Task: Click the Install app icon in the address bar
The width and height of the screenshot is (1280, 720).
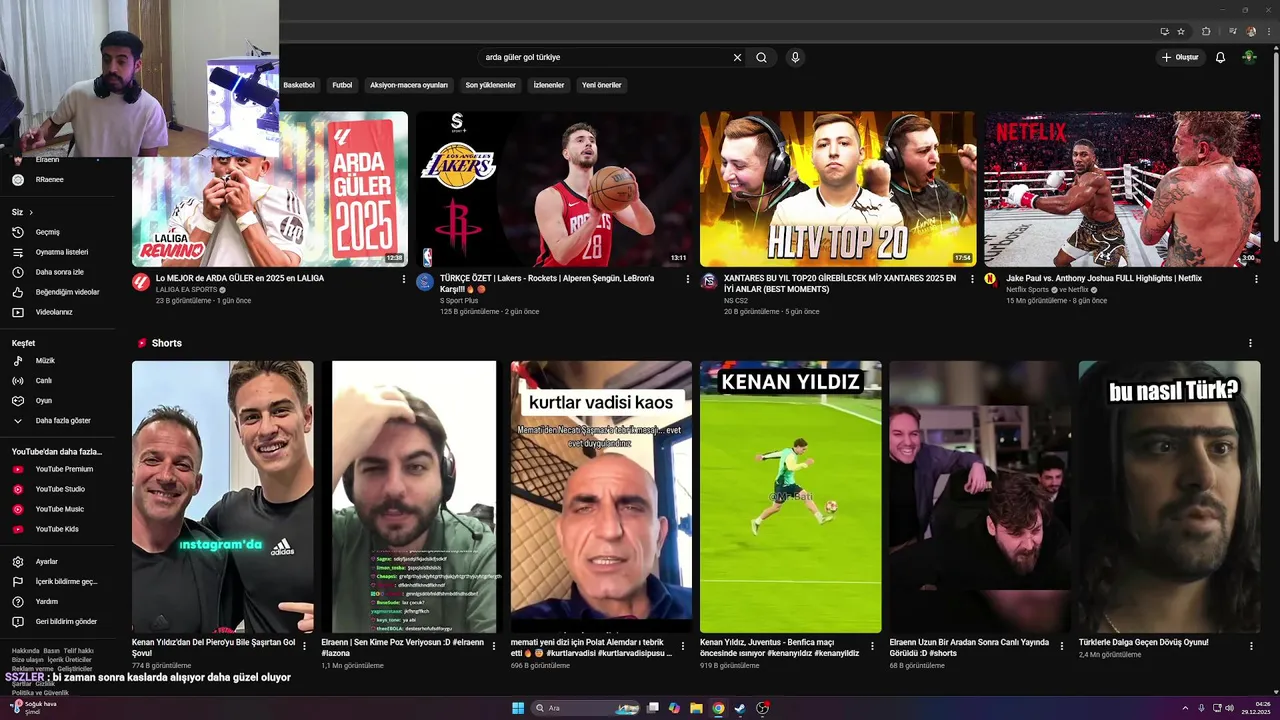Action: [1164, 31]
